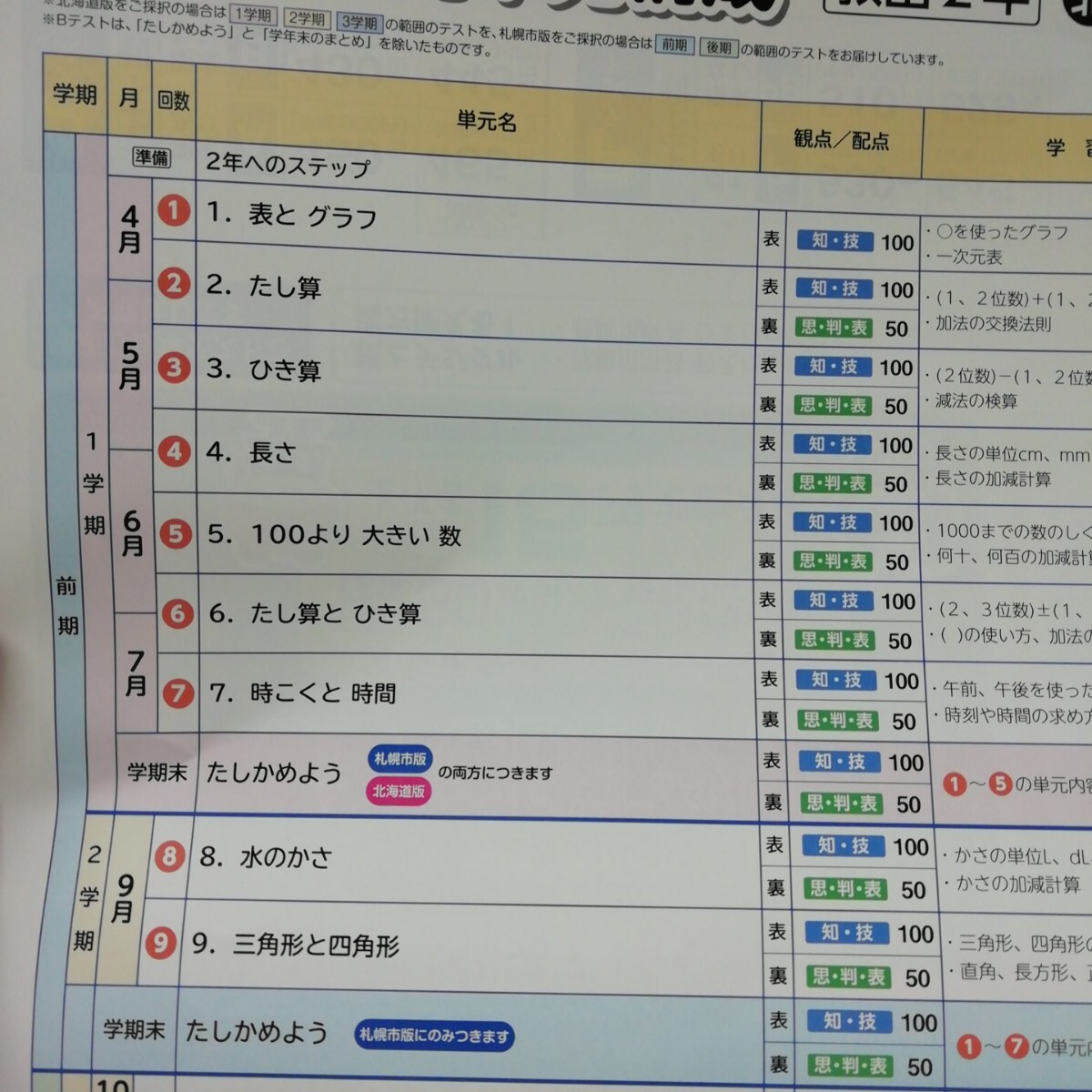Click the 観点/配点 column header

841,140
